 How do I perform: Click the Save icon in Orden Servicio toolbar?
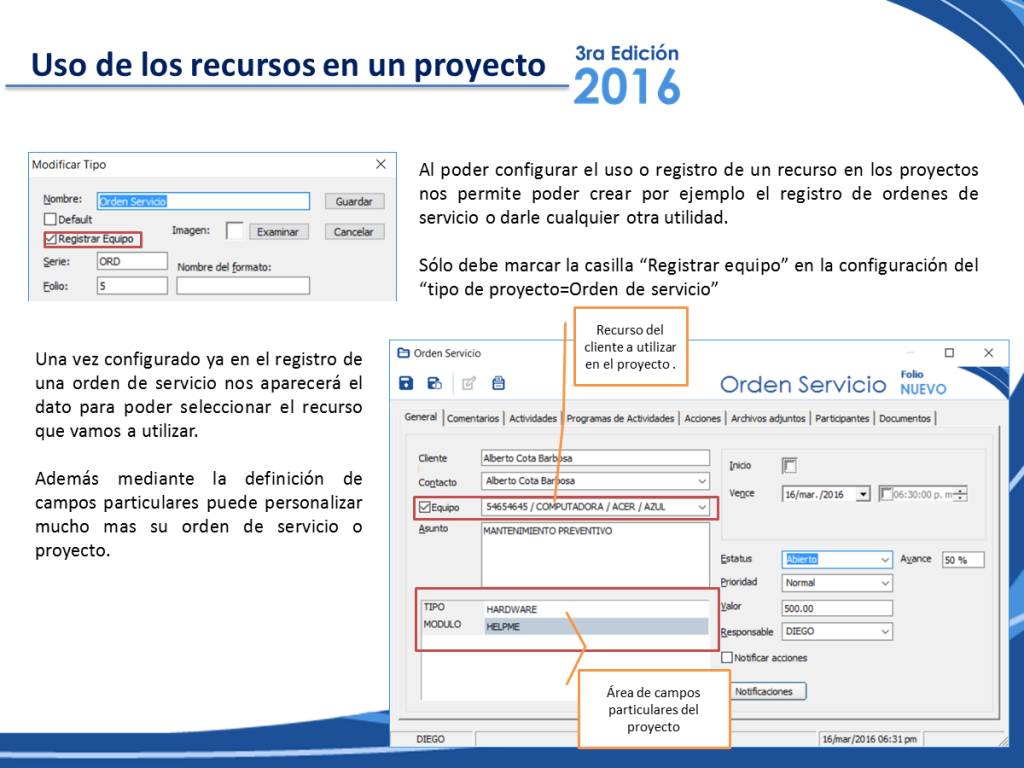tap(406, 383)
